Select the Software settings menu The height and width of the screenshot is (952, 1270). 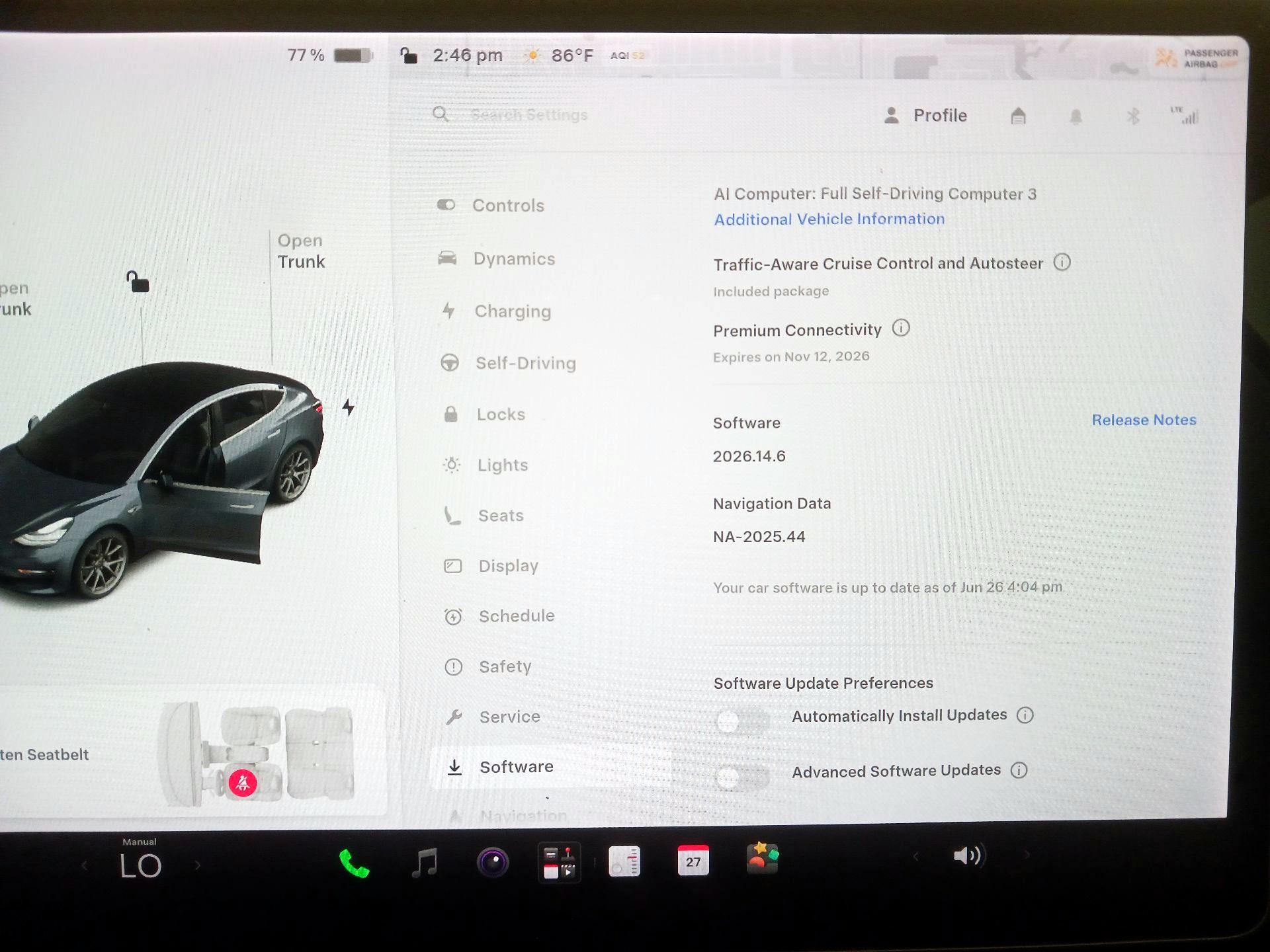[x=550, y=767]
